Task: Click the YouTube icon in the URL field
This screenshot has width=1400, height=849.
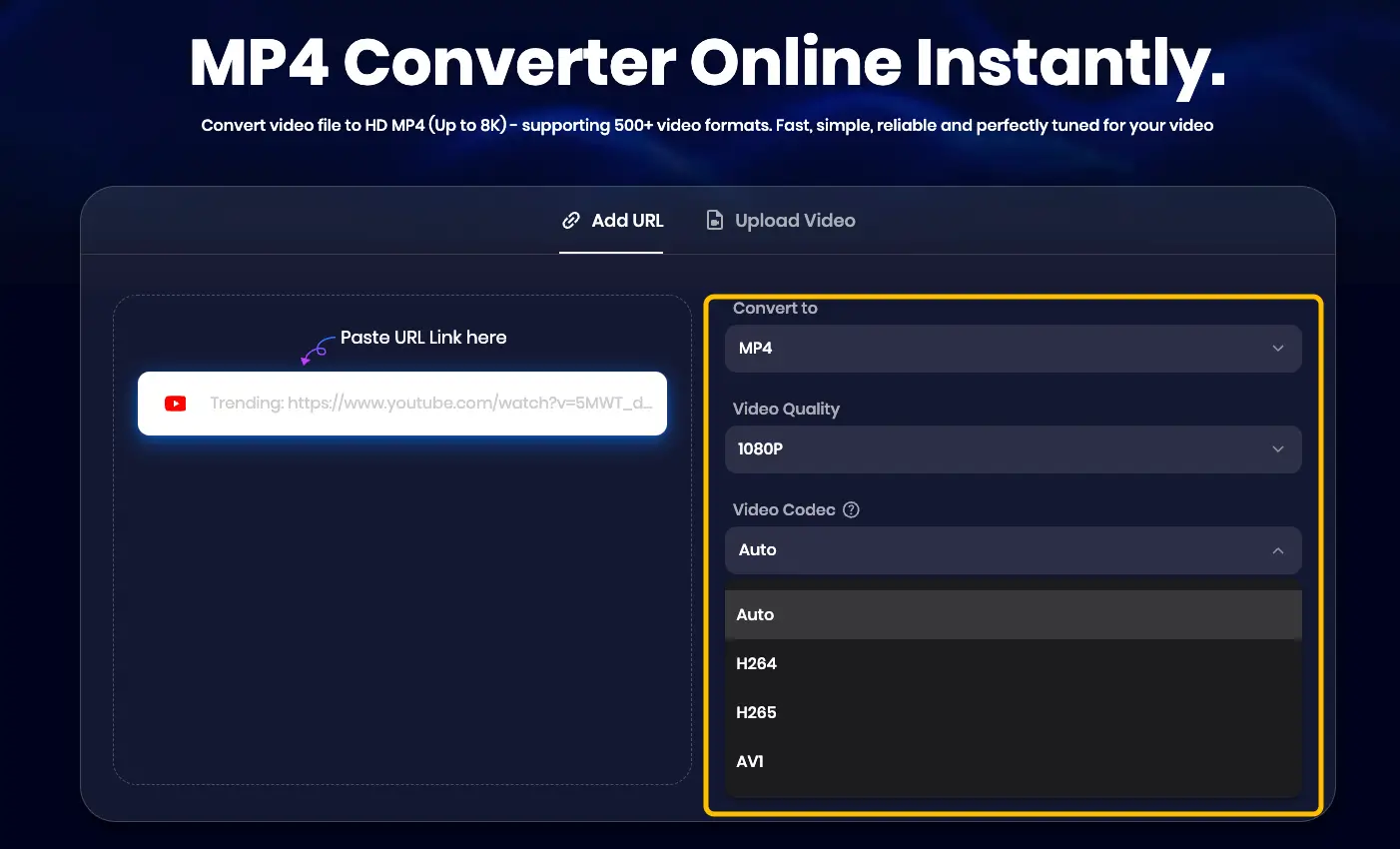Action: pyautogui.click(x=176, y=404)
